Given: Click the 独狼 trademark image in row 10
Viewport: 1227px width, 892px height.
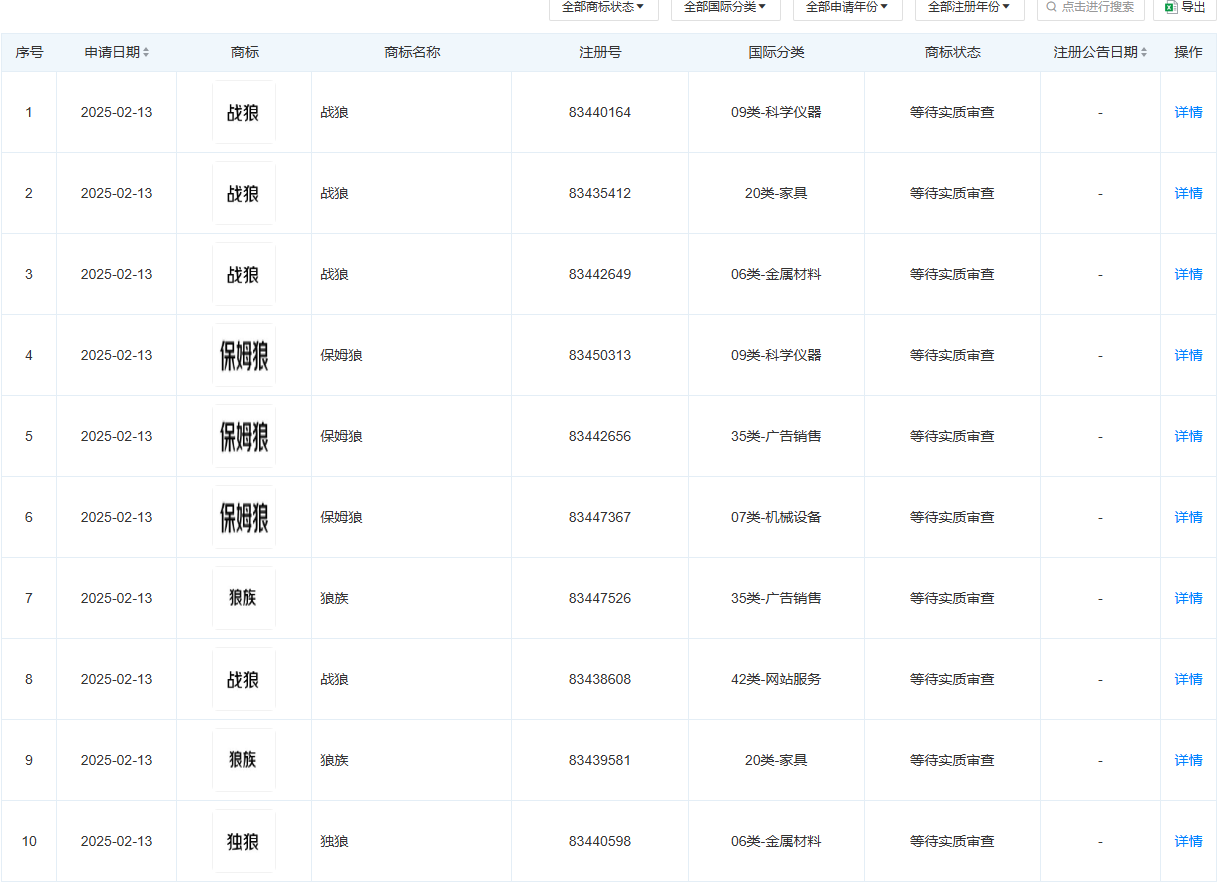Looking at the screenshot, I should coord(244,841).
